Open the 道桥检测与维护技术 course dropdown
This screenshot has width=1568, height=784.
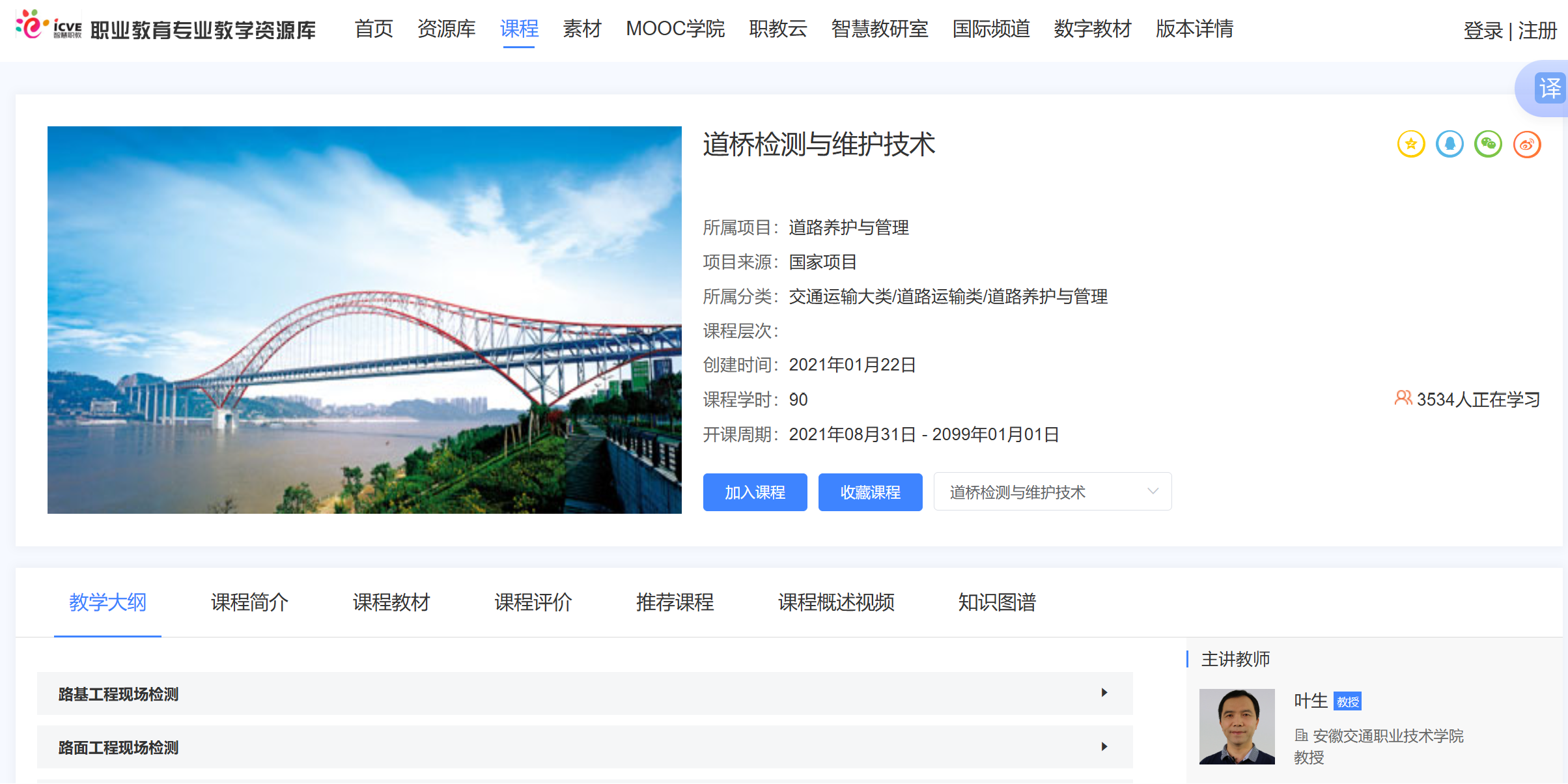point(1052,492)
